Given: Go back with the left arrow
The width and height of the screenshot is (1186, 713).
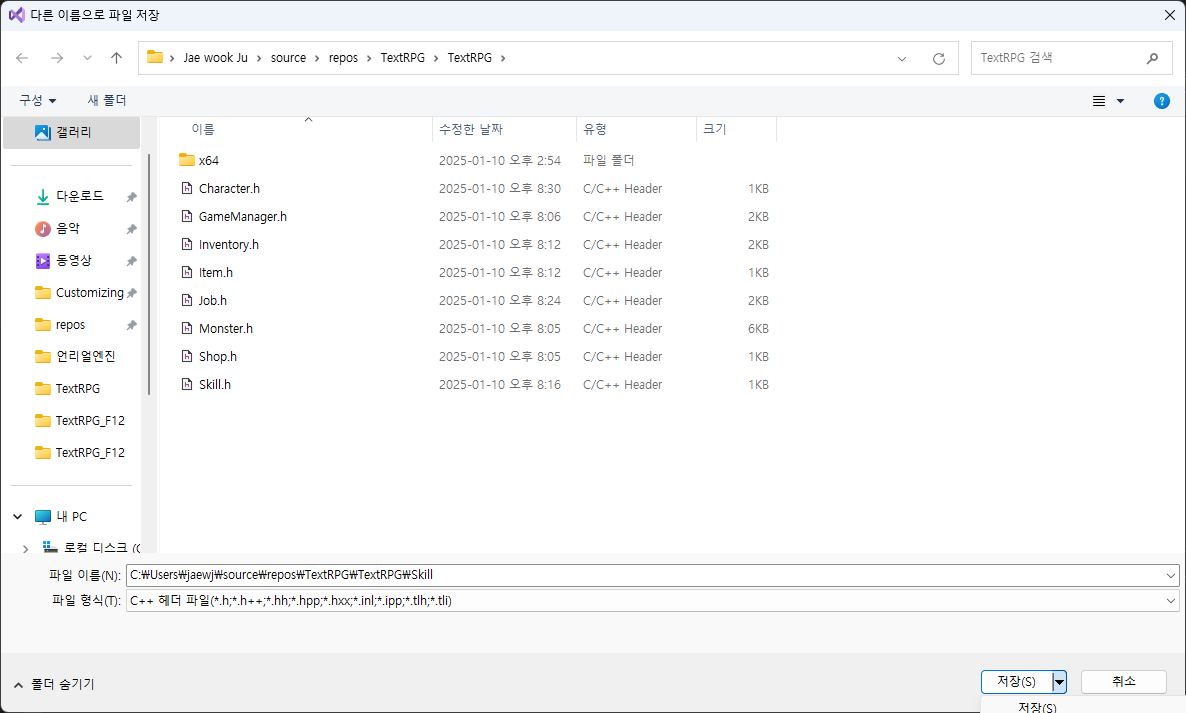Looking at the screenshot, I should tap(22, 58).
